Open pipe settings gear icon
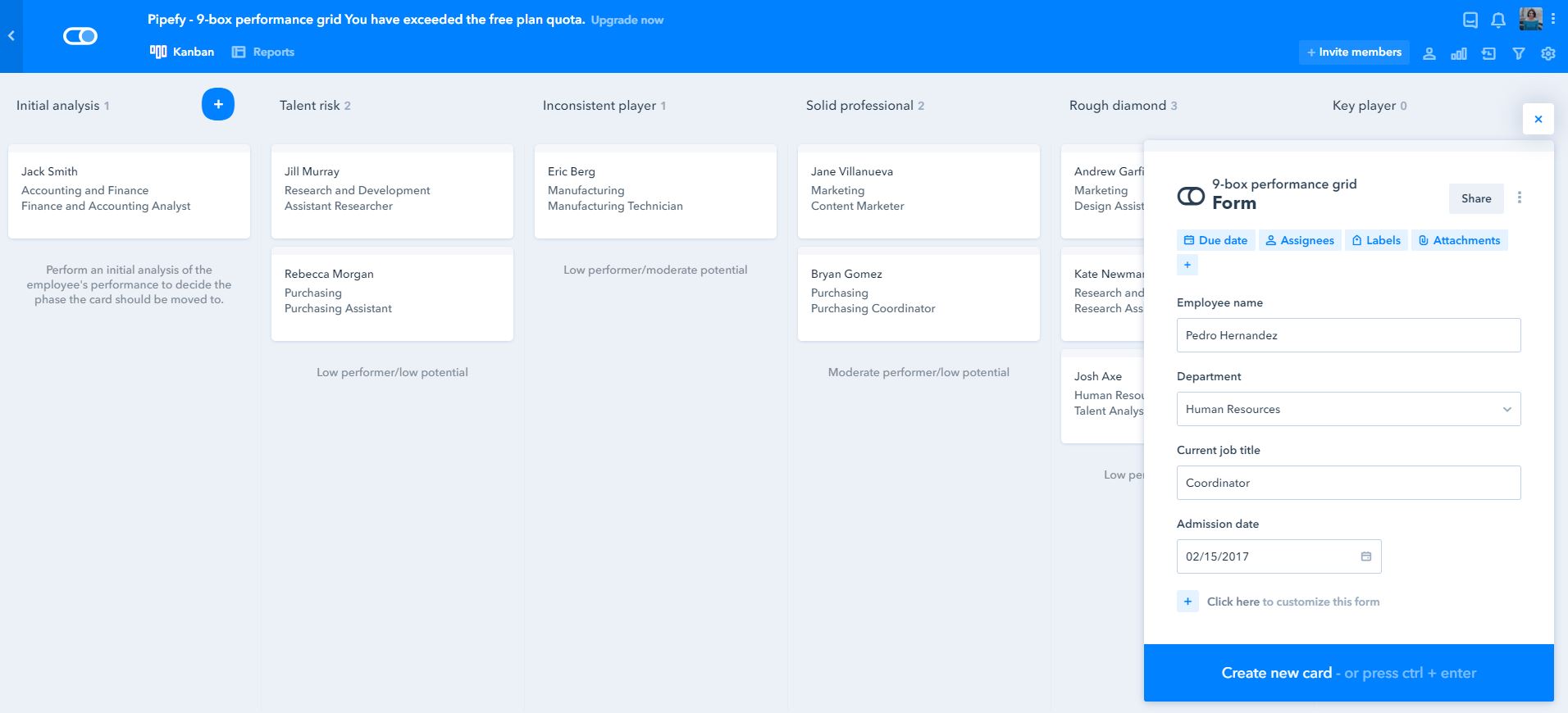The image size is (1568, 713). (x=1548, y=53)
